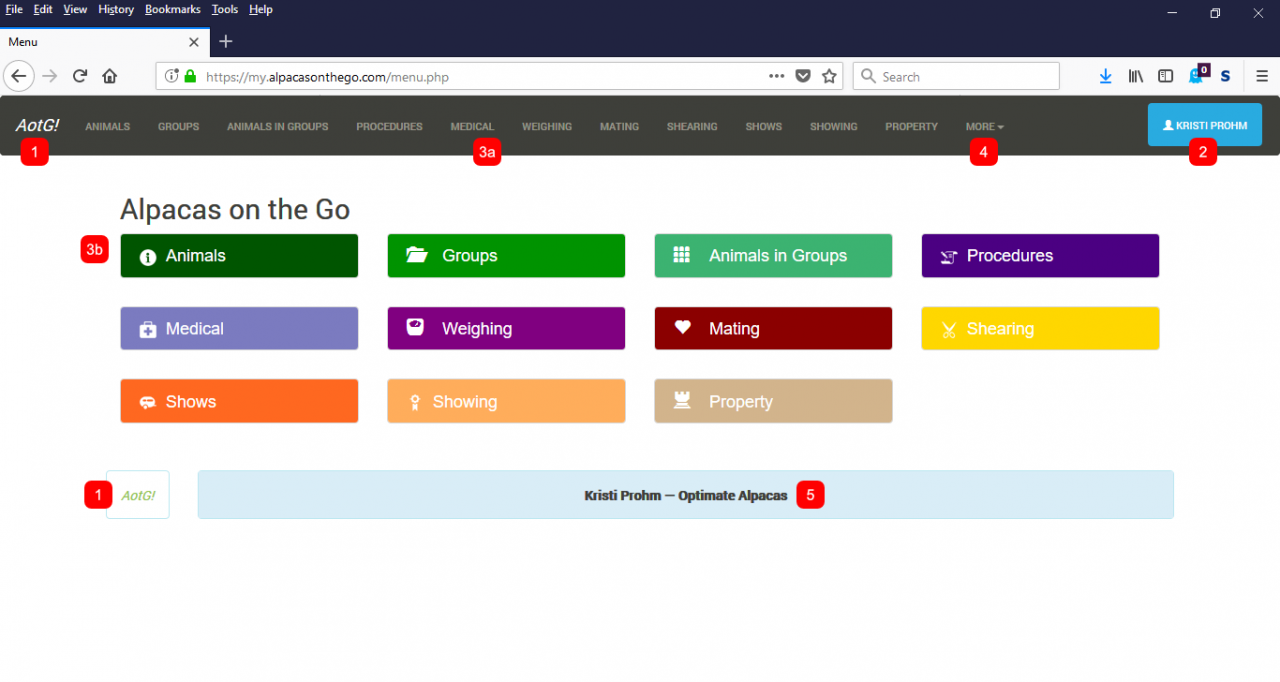Click the browser Forward arrow

(x=50, y=76)
